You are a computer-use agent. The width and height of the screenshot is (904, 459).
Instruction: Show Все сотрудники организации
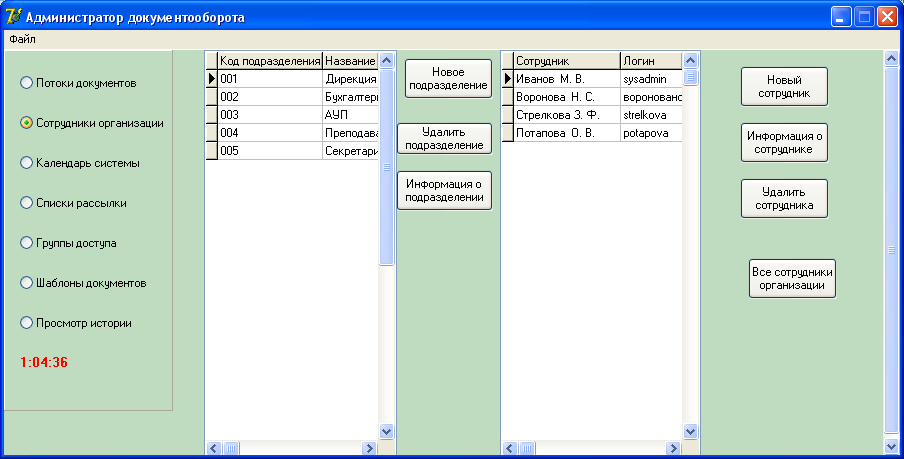(x=792, y=279)
